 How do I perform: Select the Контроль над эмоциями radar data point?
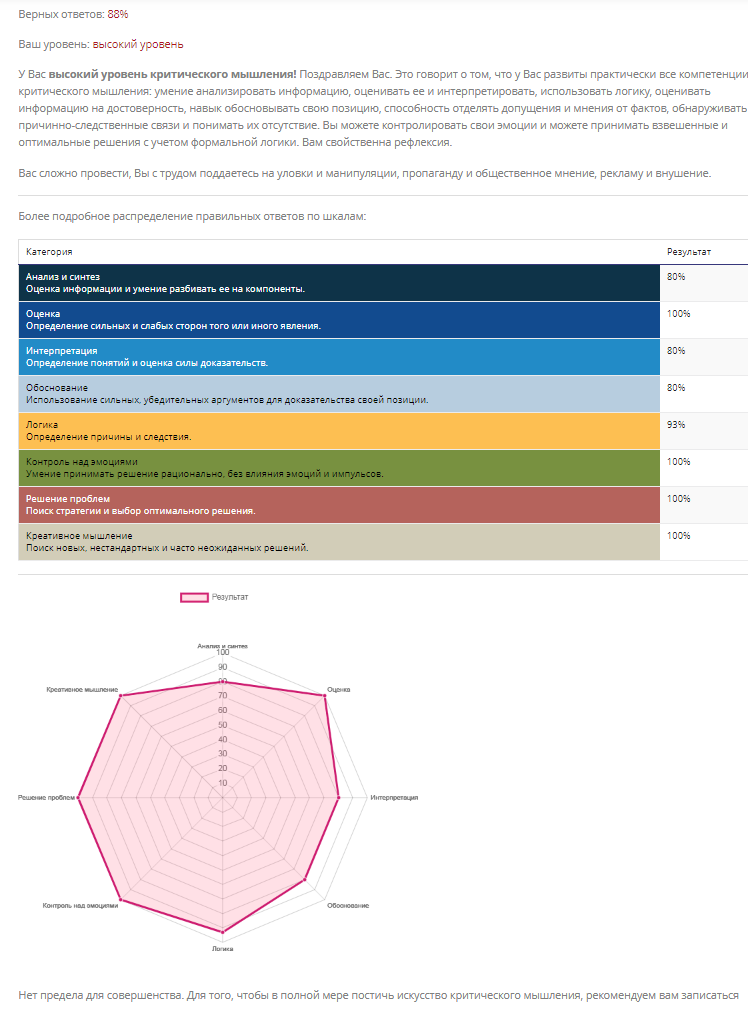[x=121, y=900]
